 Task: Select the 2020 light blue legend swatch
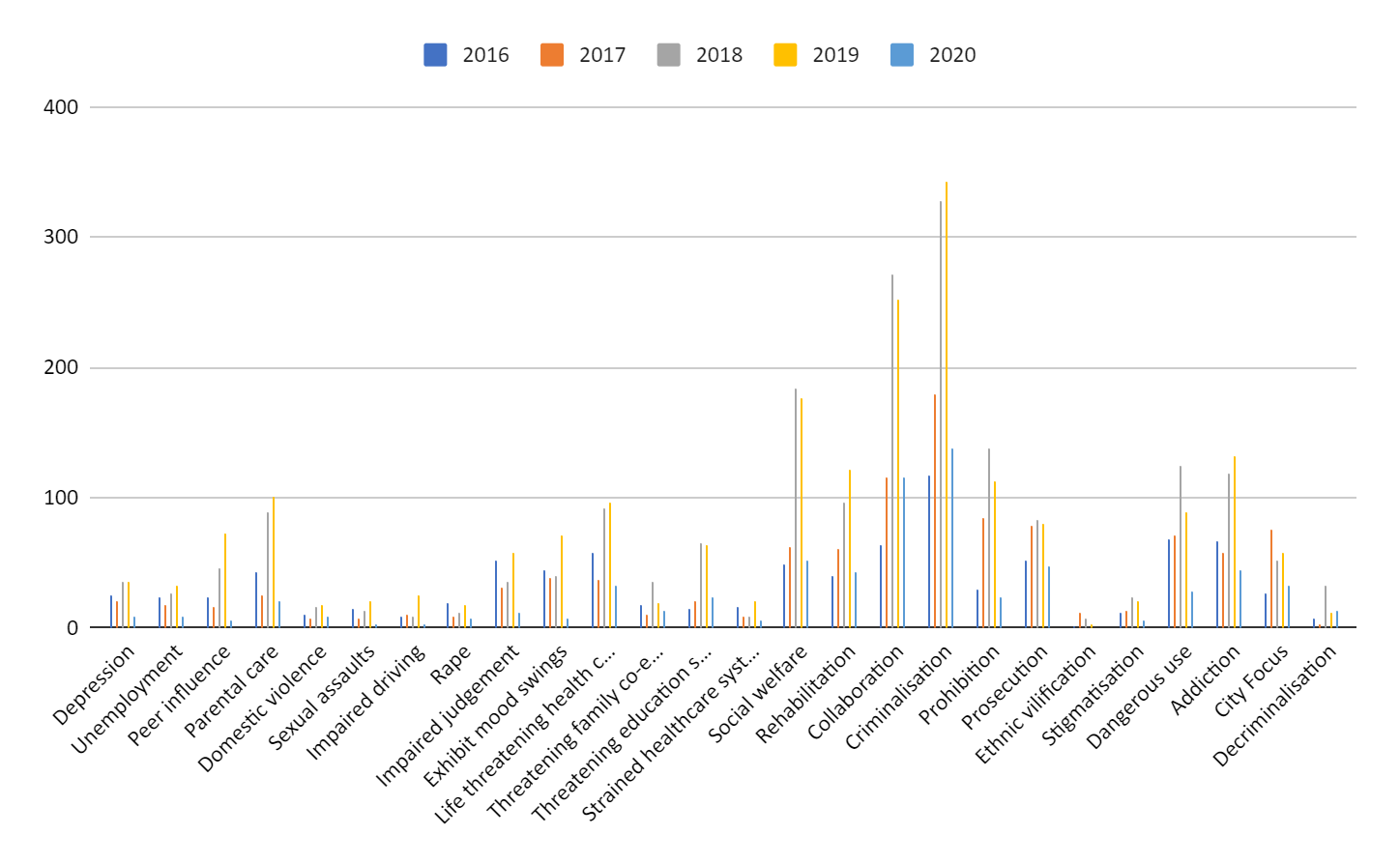pos(902,55)
